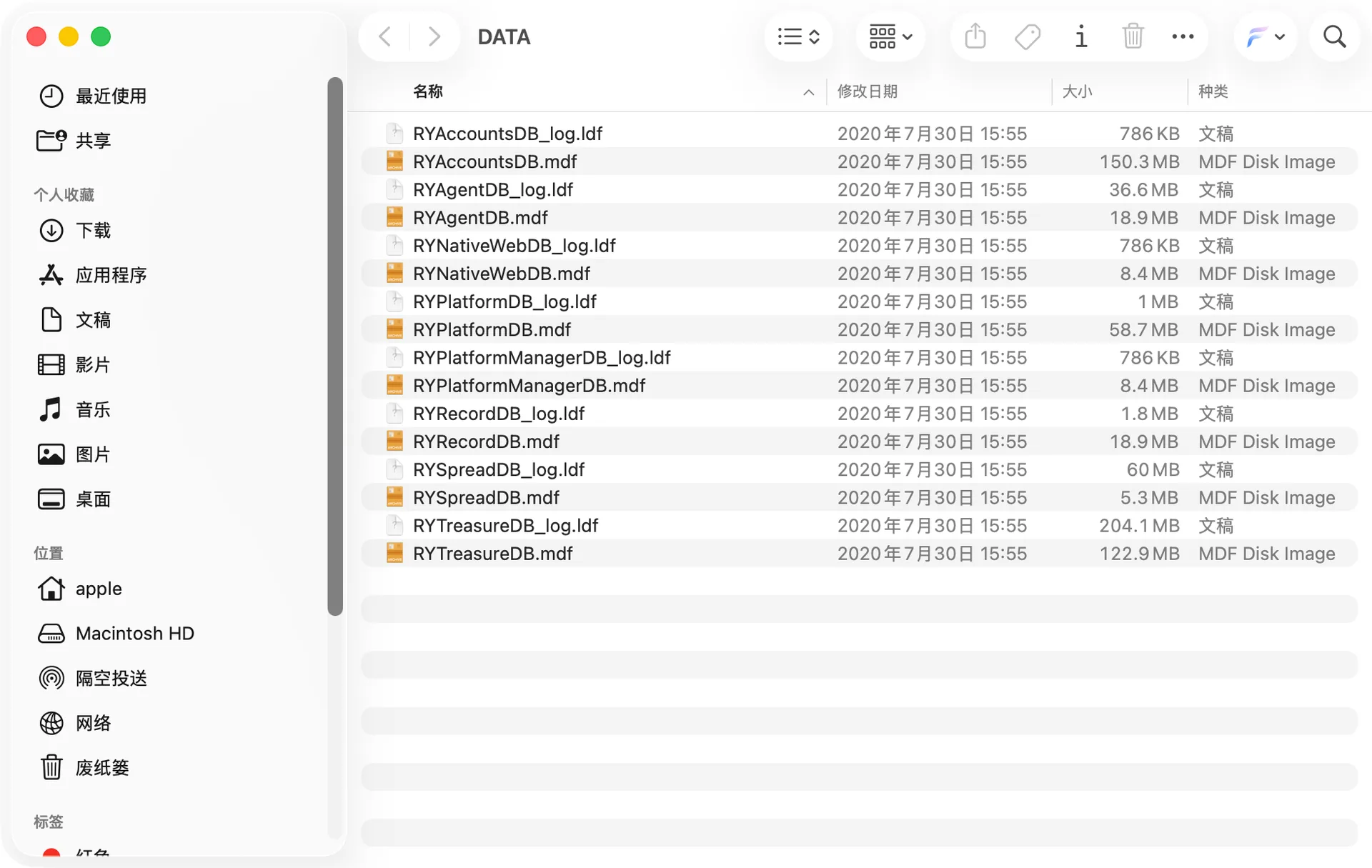Click the RYPlatformDB.mdf file icon
The width and height of the screenshot is (1372, 868).
[x=394, y=329]
